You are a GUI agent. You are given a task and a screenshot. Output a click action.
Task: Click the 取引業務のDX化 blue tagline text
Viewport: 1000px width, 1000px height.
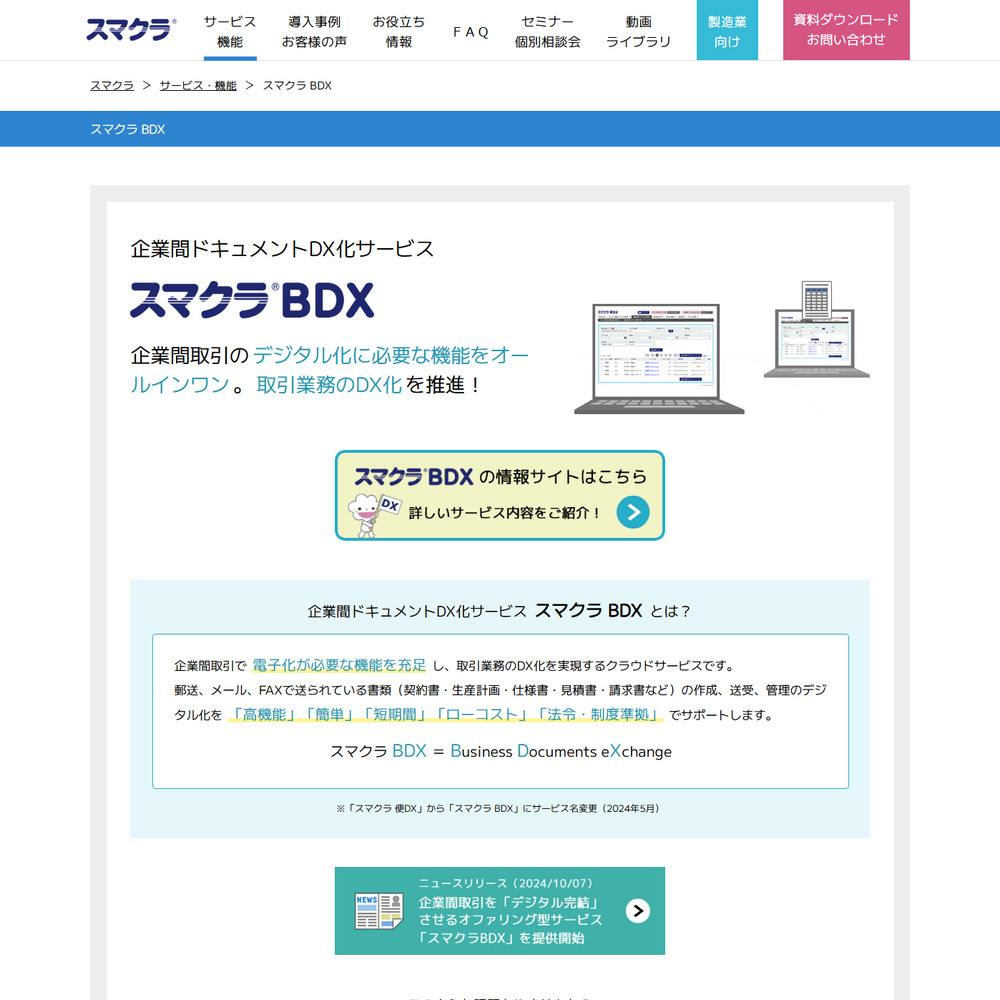pyautogui.click(x=329, y=385)
